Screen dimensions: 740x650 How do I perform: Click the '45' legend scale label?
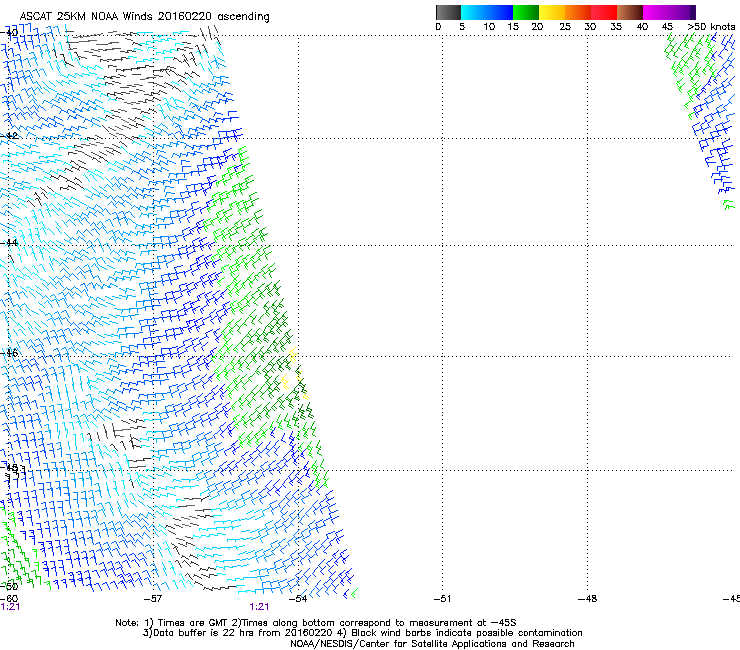[667, 27]
